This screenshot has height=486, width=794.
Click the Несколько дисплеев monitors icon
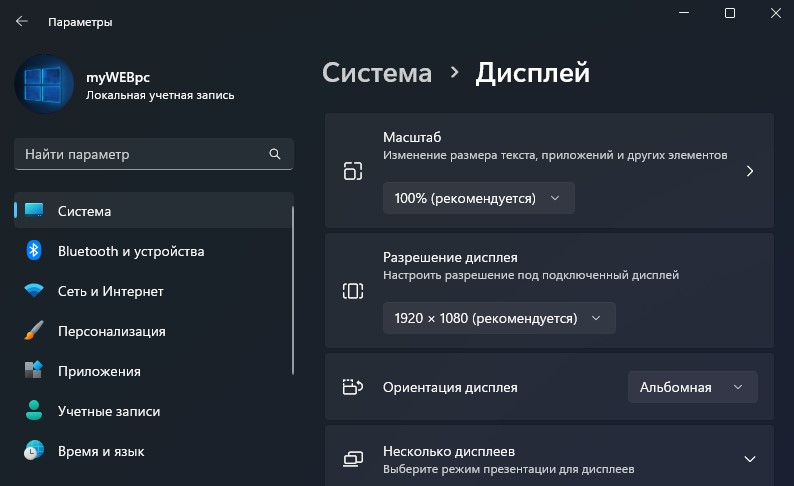point(353,459)
